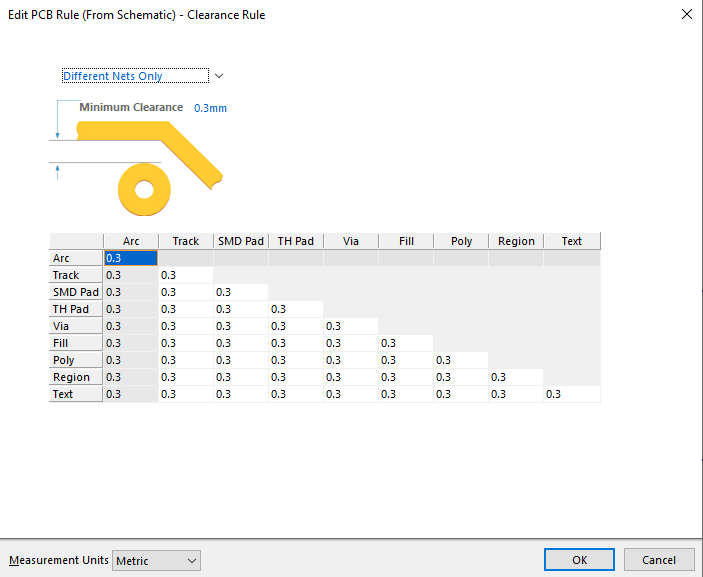Click the dropdown arrow beside Different Nets Only
703x577 pixels.
click(219, 76)
